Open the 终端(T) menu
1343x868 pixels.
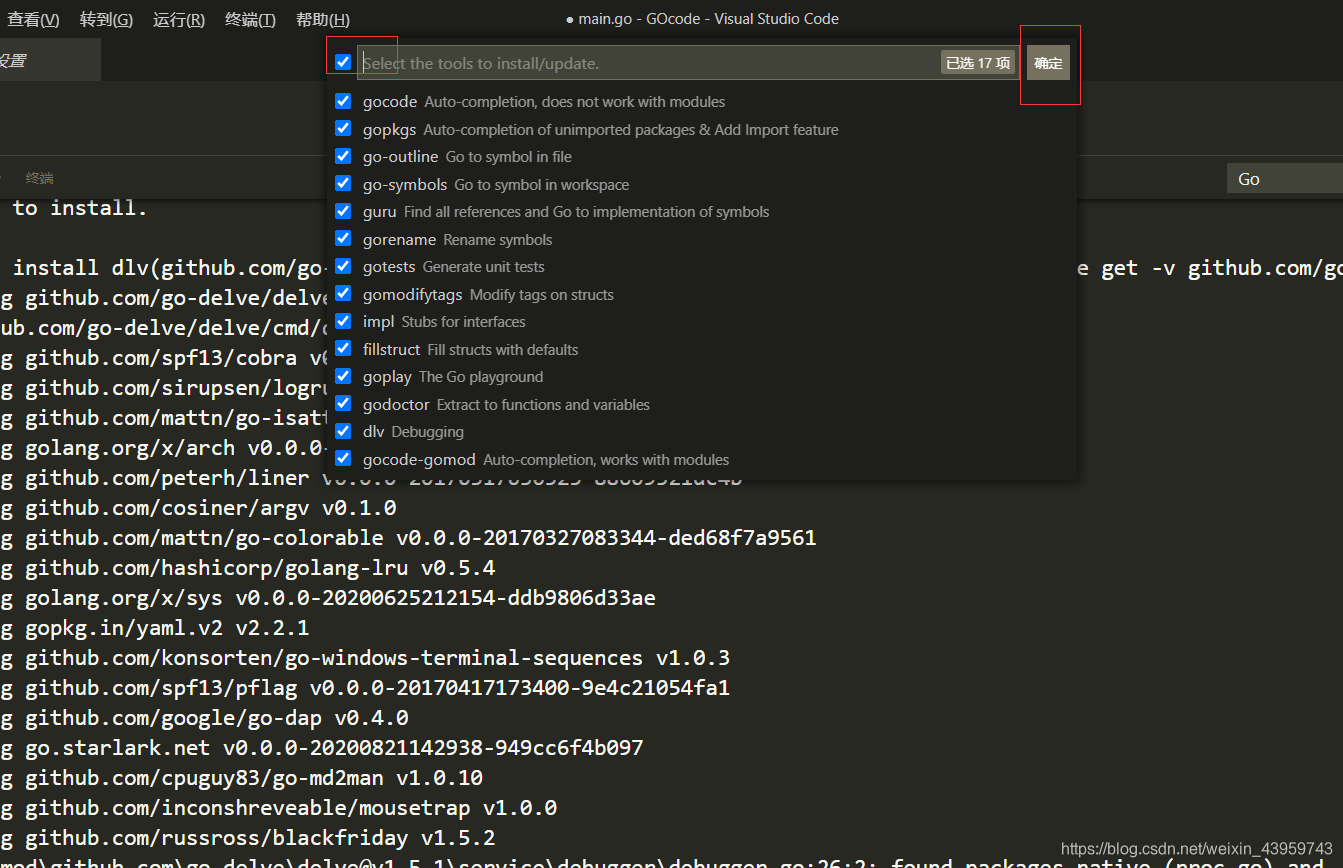click(250, 20)
